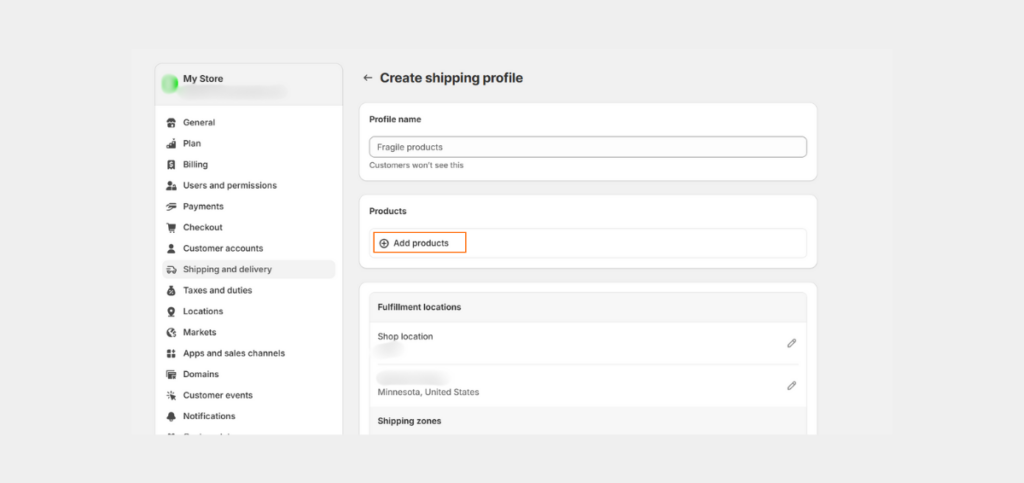The image size is (1024, 483).
Task: Click Shipping zones heading
Action: click(409, 421)
